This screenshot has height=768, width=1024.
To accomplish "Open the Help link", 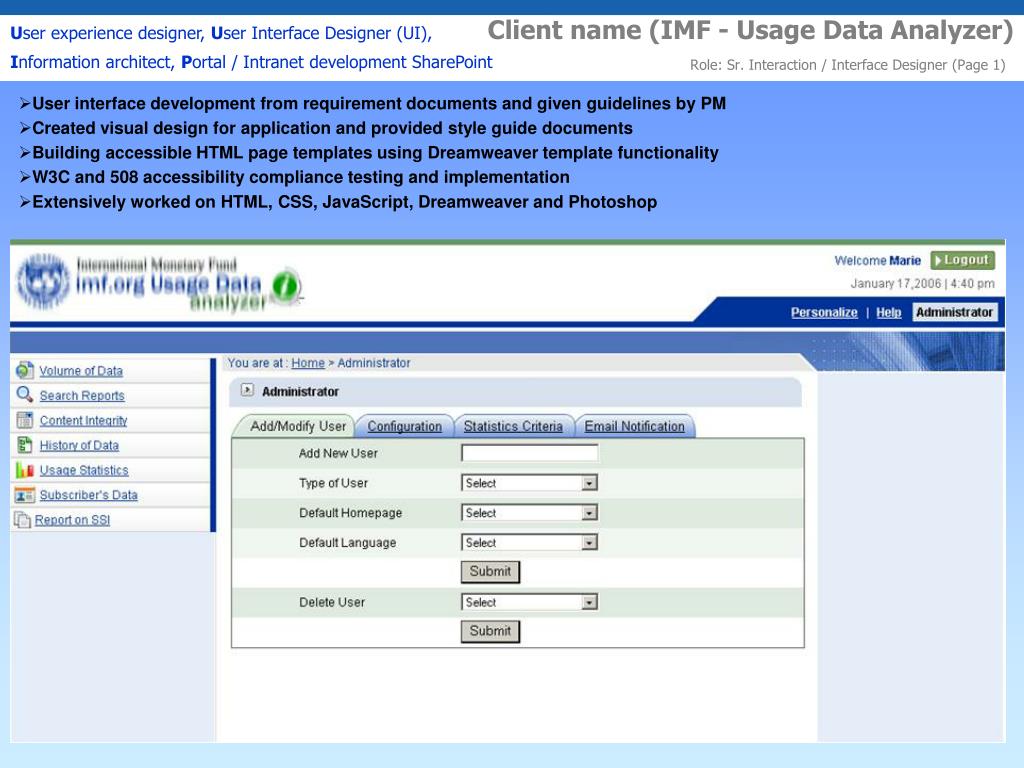I will tap(888, 312).
